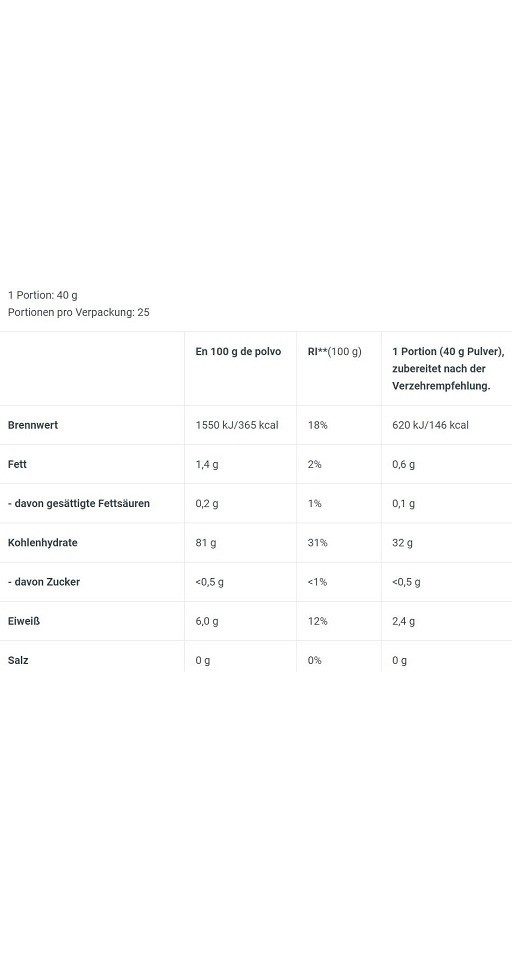512x960 pixels.
Task: Click the '1 Portion (40 g Pulver)' header
Action: pos(448,351)
